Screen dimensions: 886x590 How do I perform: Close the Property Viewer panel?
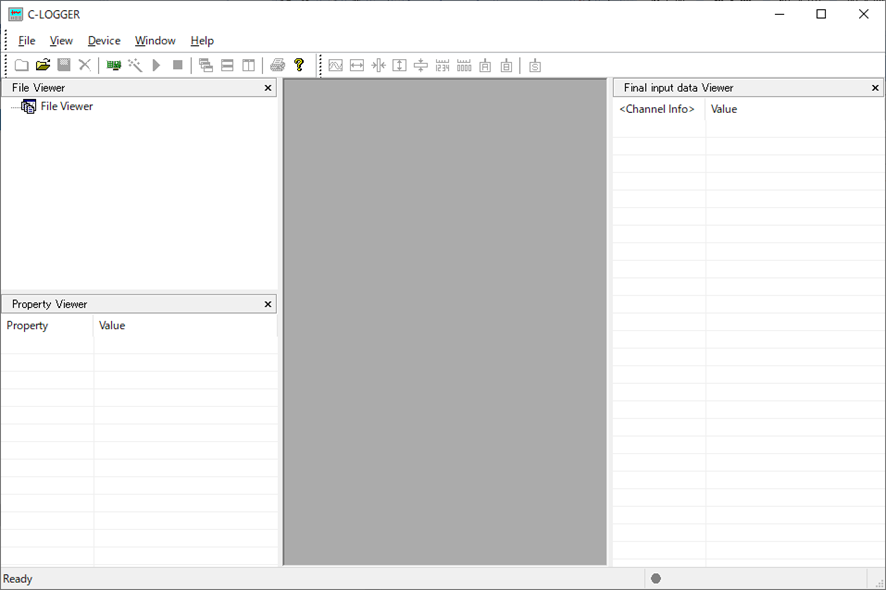tap(267, 304)
